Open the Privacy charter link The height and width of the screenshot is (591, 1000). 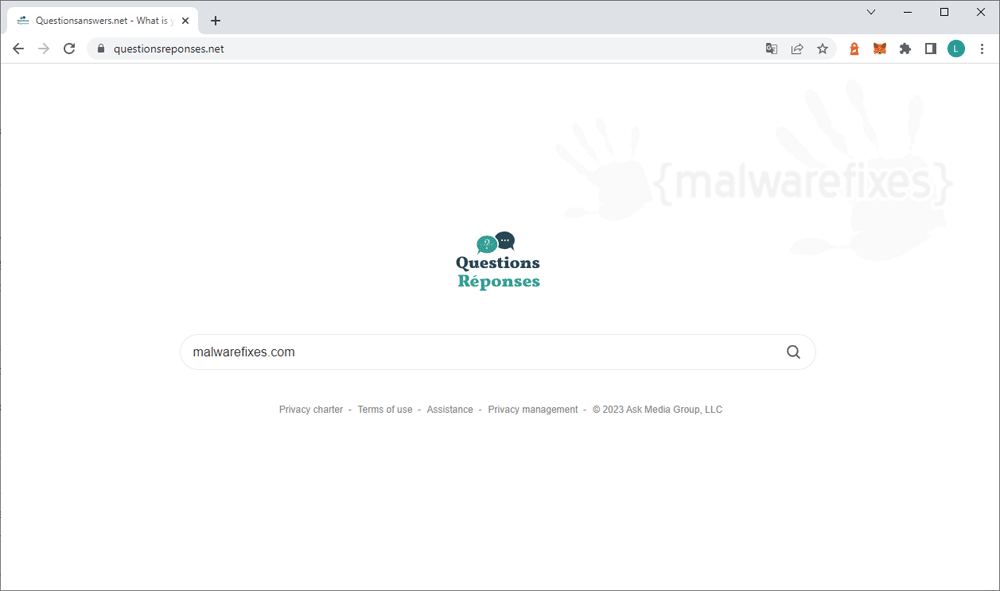311,409
